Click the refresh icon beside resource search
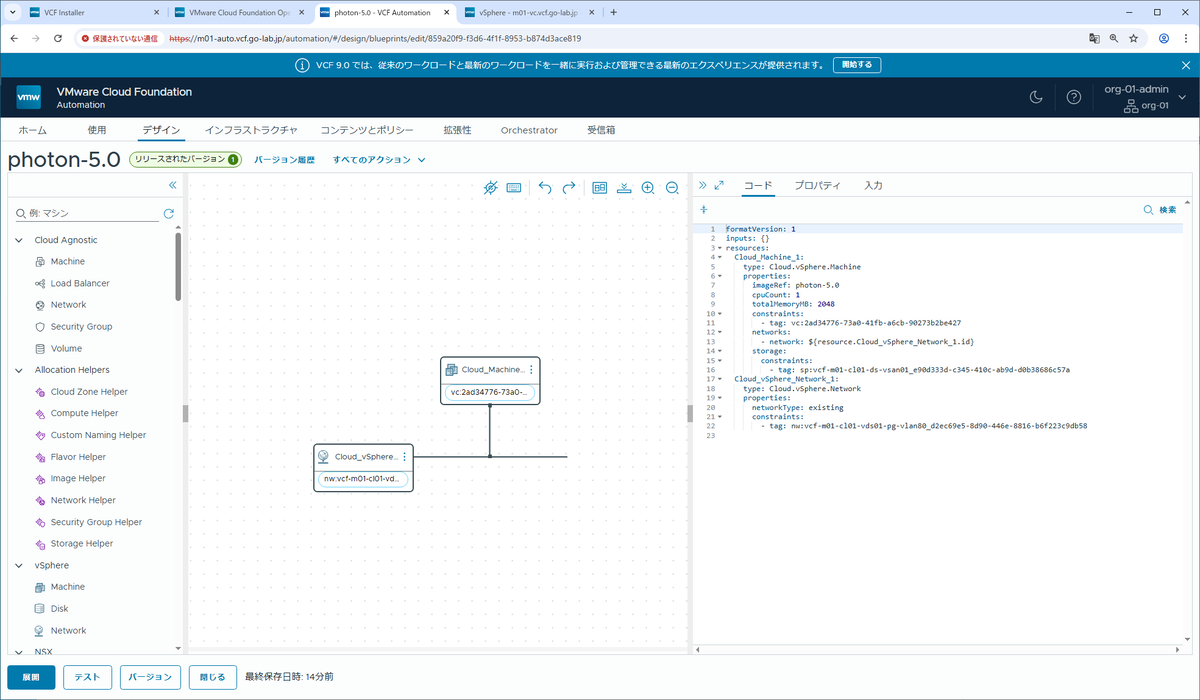 click(x=169, y=213)
